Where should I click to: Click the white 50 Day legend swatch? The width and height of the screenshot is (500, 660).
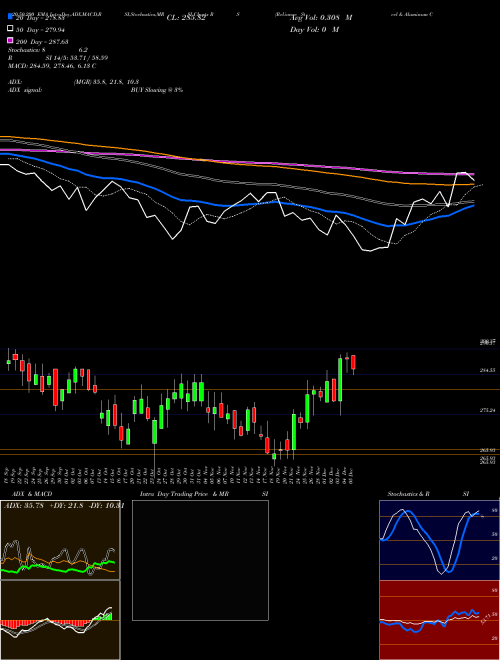(10, 29)
